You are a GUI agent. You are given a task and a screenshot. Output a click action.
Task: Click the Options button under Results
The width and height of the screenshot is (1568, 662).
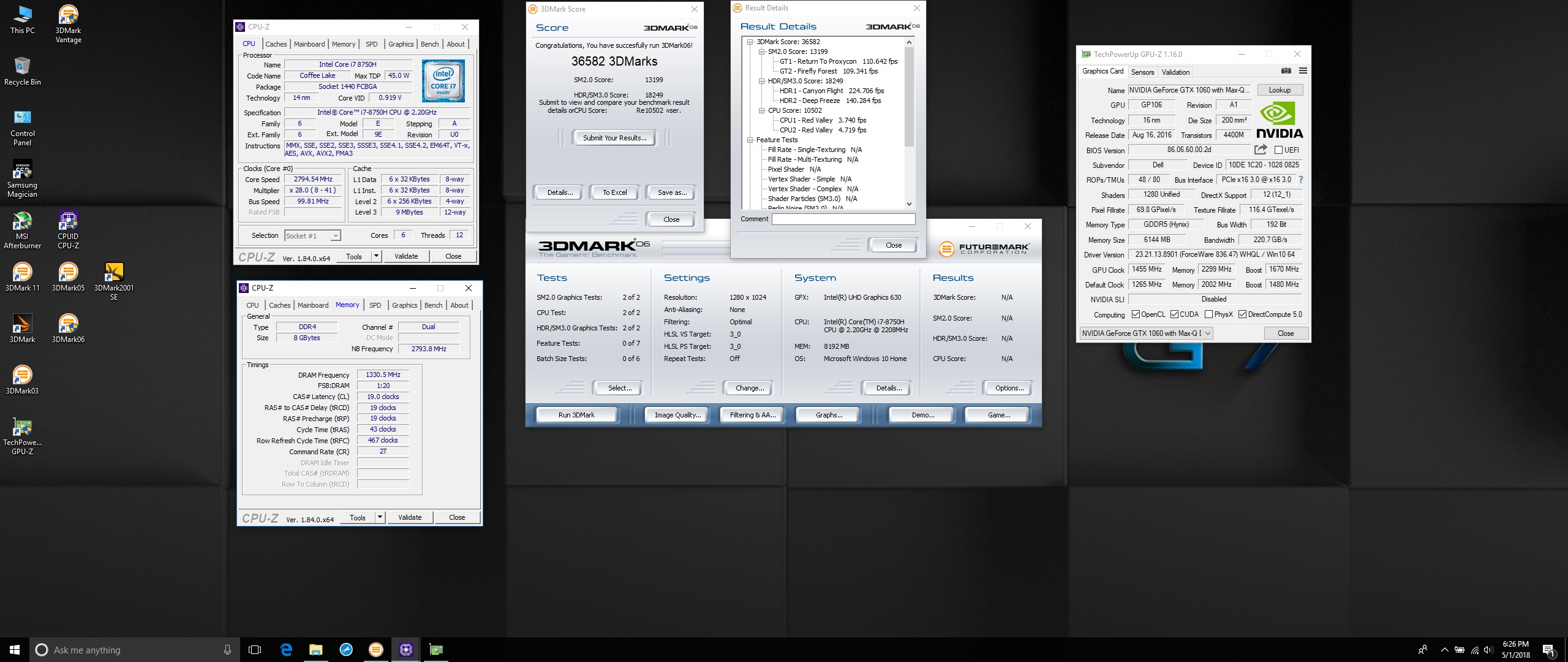coord(1009,388)
